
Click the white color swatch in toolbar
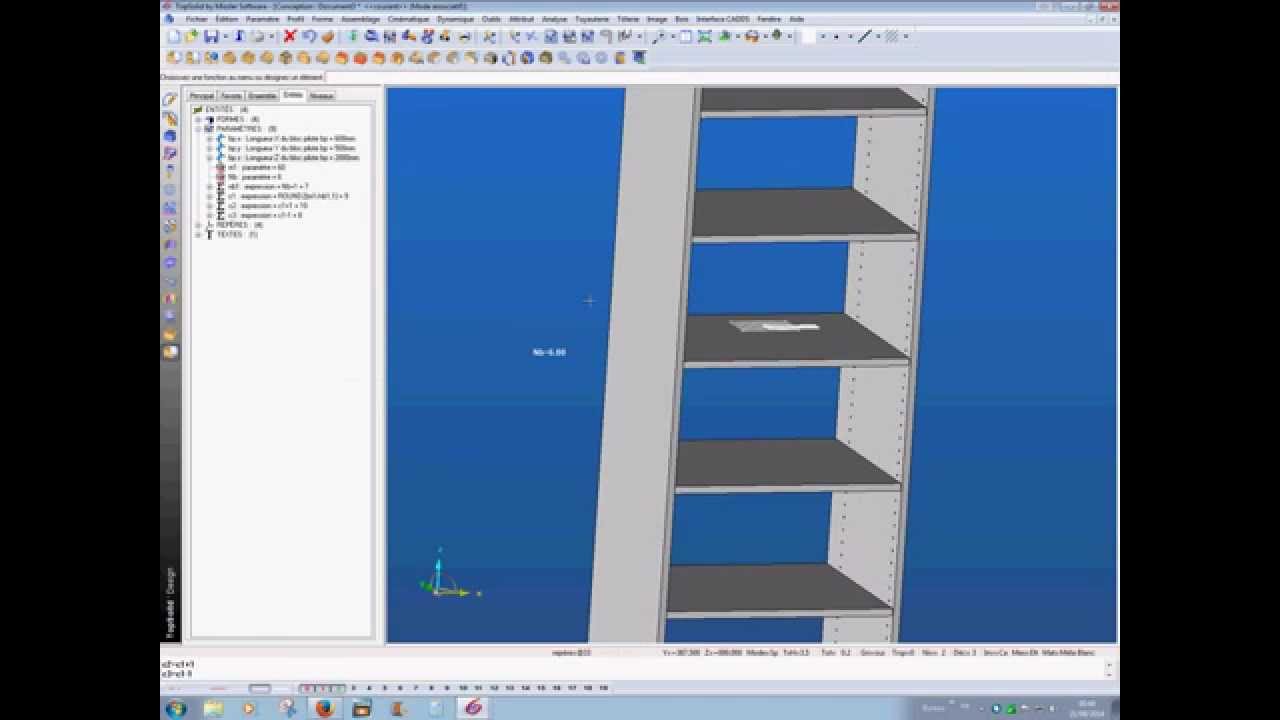[x=808, y=36]
